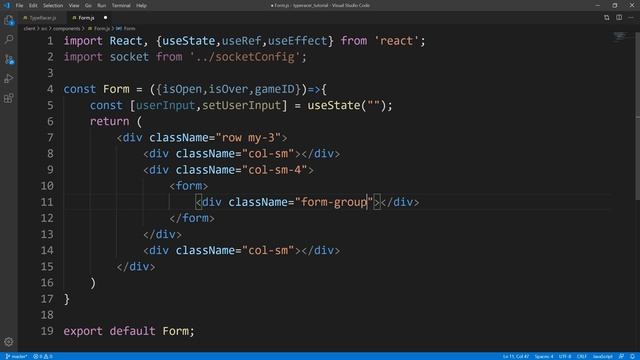Click the opening <form> tag on line 10
Screen dimensions: 640x360
189,186
